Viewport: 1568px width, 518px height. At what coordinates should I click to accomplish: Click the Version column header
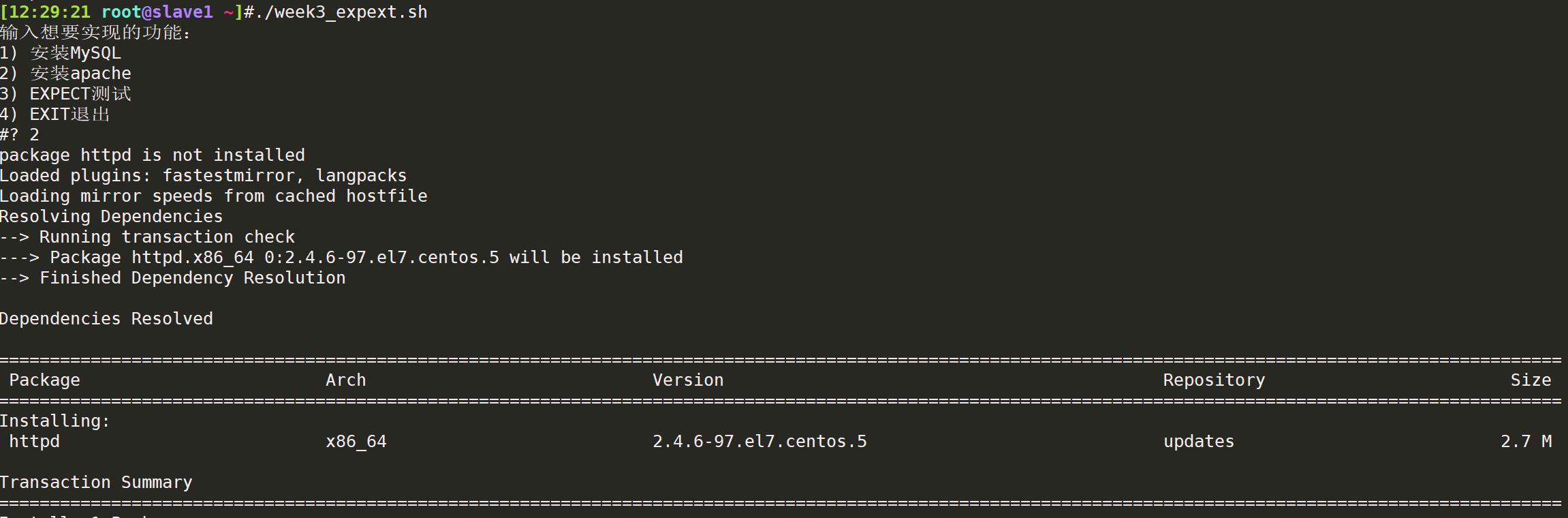click(688, 380)
